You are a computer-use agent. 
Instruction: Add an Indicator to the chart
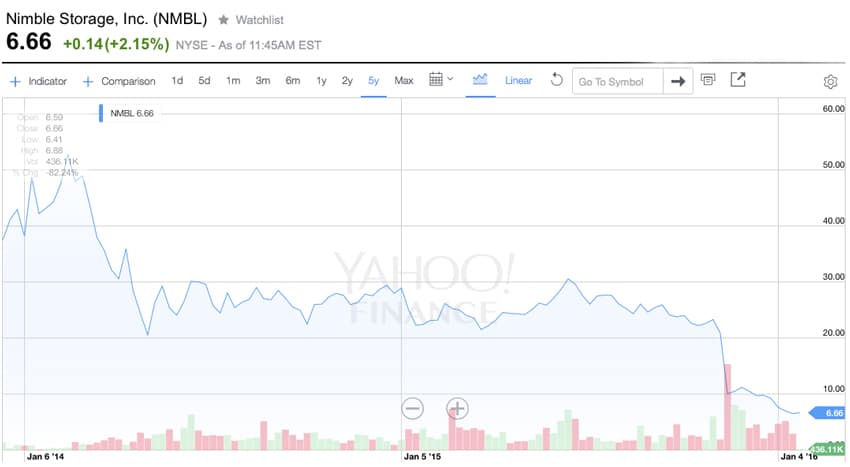pos(38,81)
